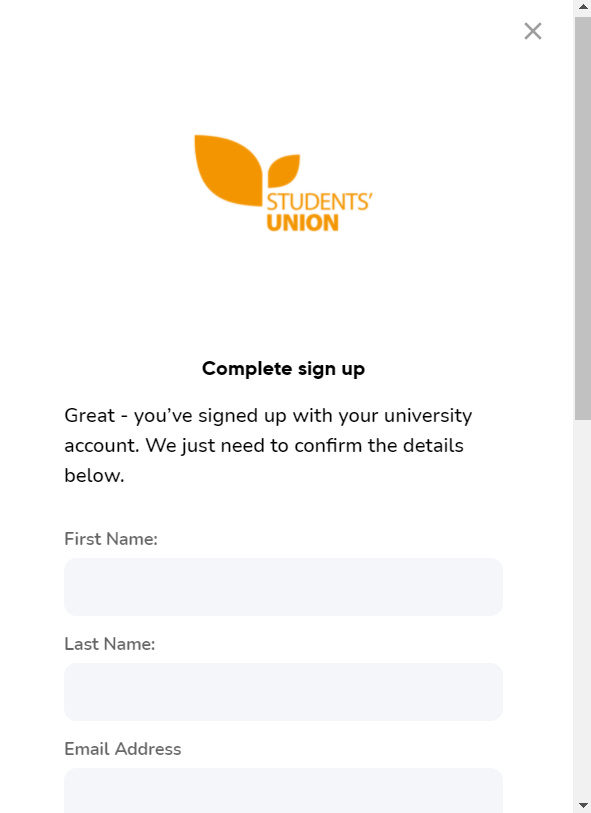Click the Complete sign up heading

[283, 368]
